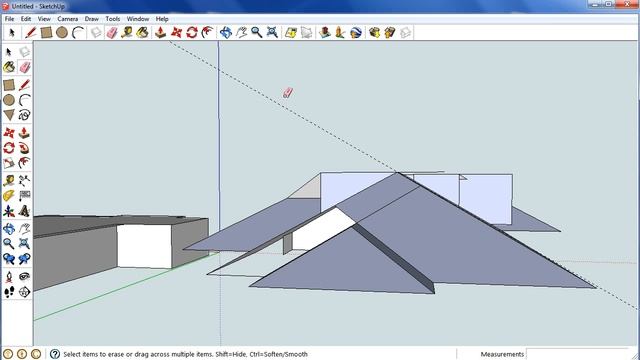Select the Axes tool

coord(9,211)
